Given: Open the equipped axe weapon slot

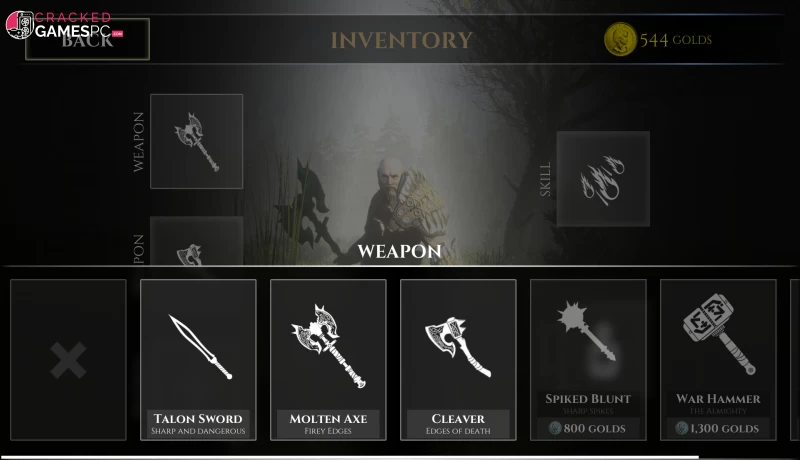Looking at the screenshot, I should pyautogui.click(x=196, y=141).
